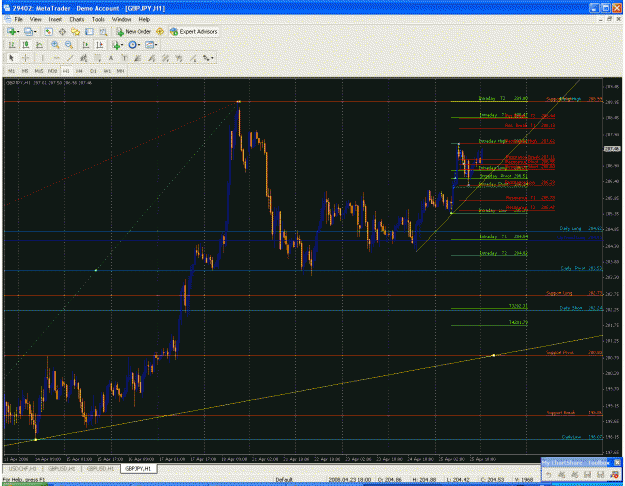625x486 pixels.
Task: Click the 'Daily Pivot' line label on chart
Action: tap(573, 268)
